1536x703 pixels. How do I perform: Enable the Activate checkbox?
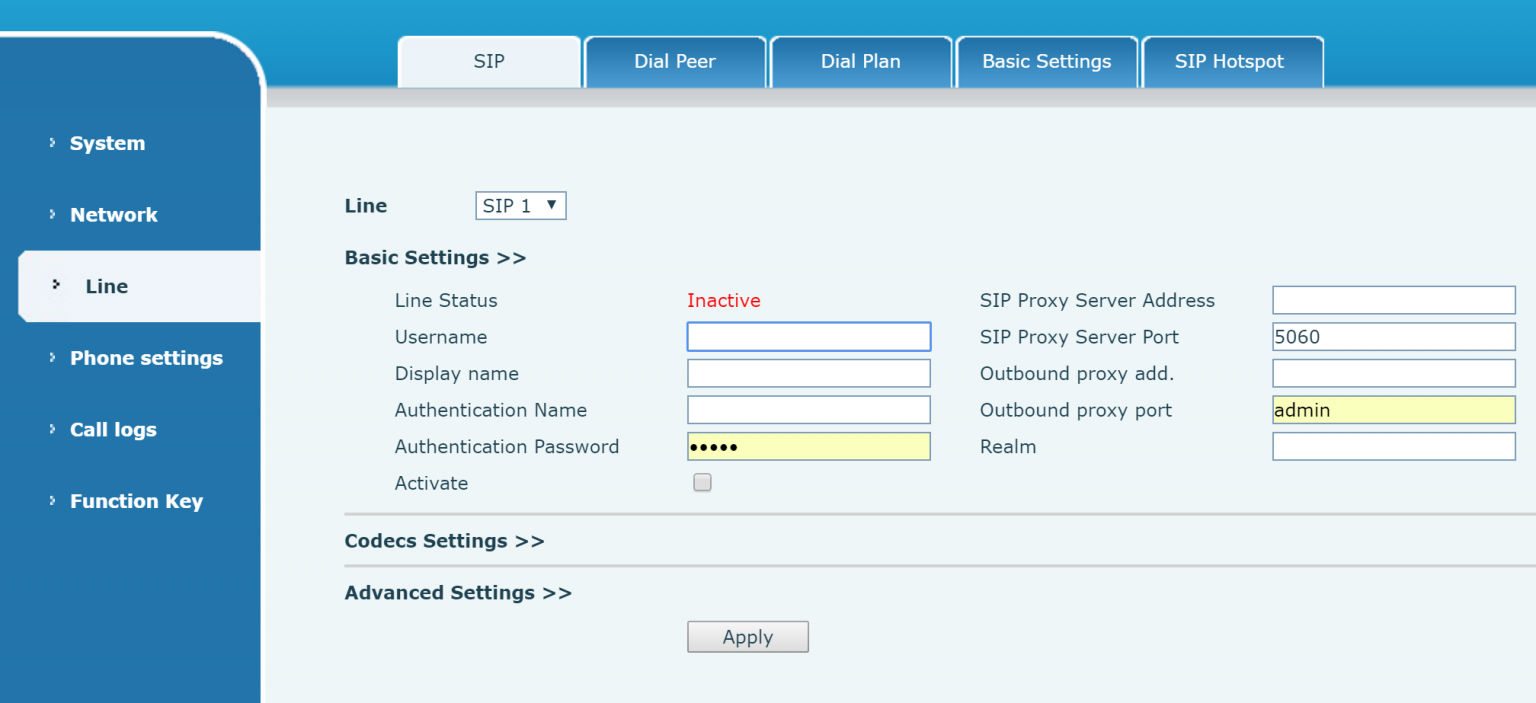[x=703, y=483]
